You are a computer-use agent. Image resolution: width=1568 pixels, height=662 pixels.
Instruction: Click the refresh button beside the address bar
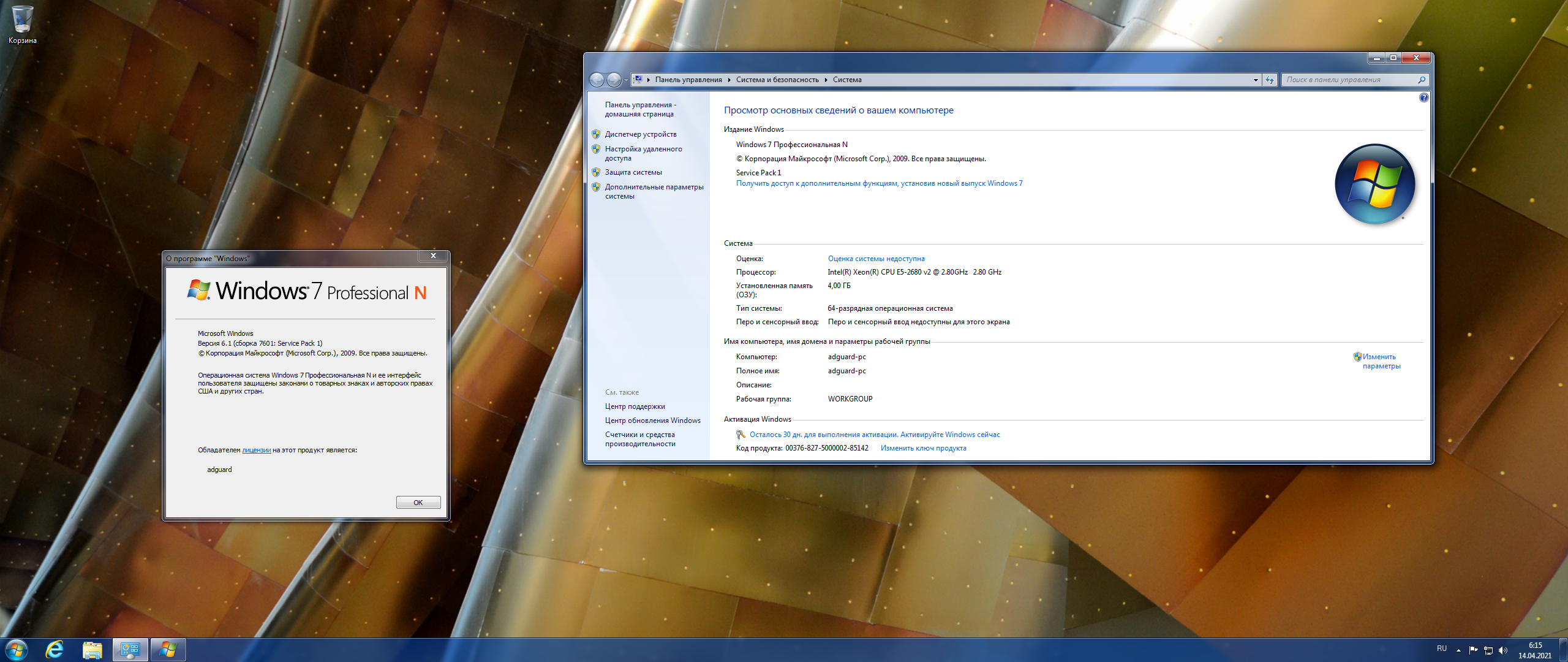1270,80
